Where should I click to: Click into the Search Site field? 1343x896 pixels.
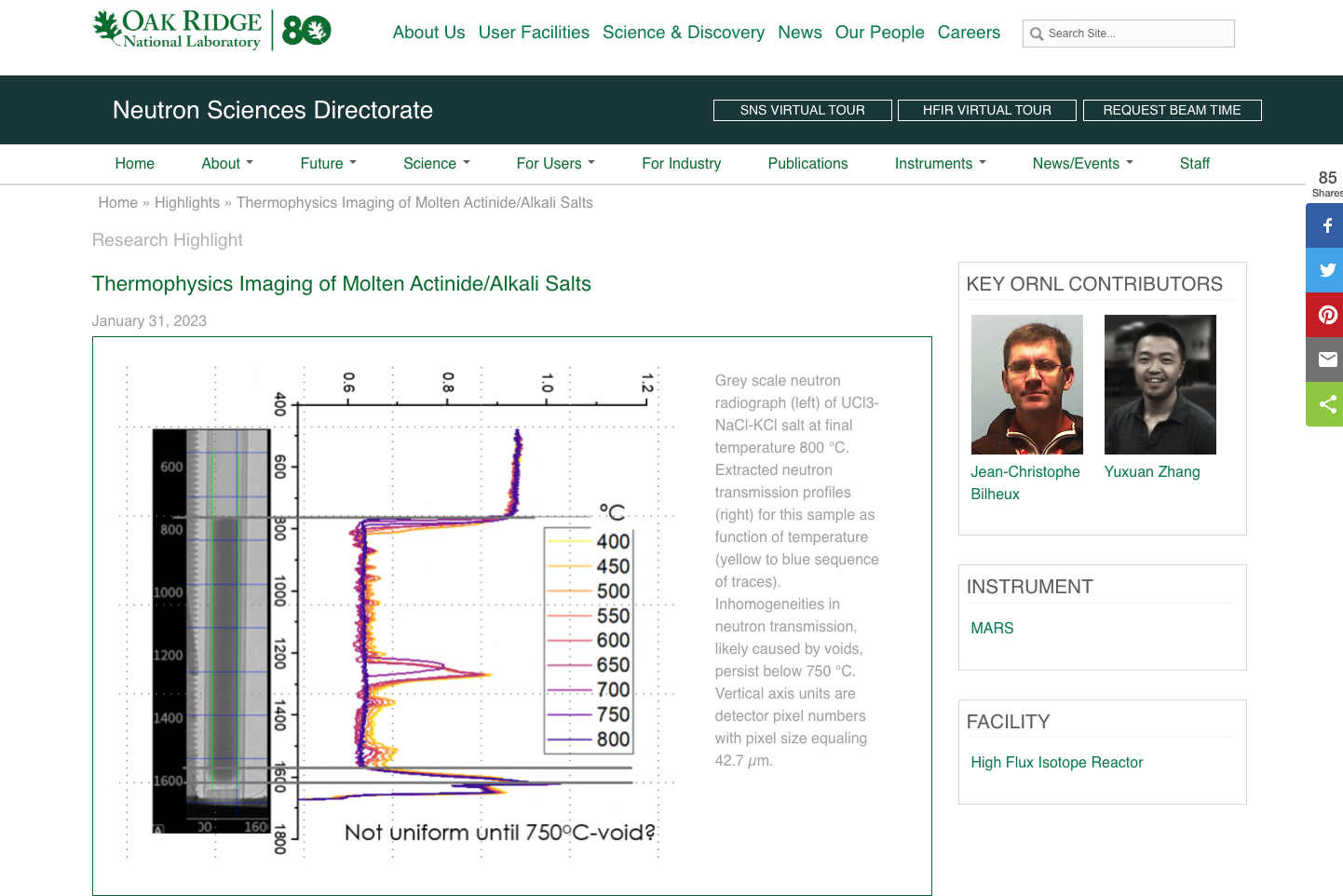1136,34
